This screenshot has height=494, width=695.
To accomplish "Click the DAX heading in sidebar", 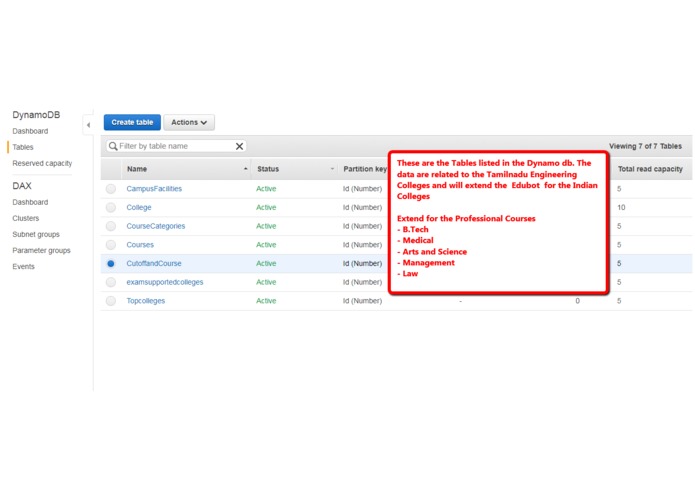I will (x=22, y=186).
